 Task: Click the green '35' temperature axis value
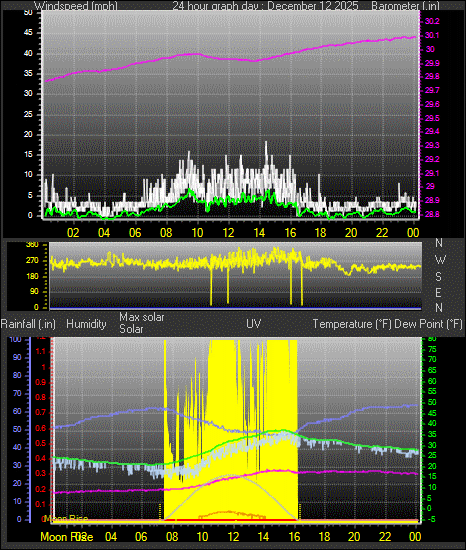pos(432,434)
